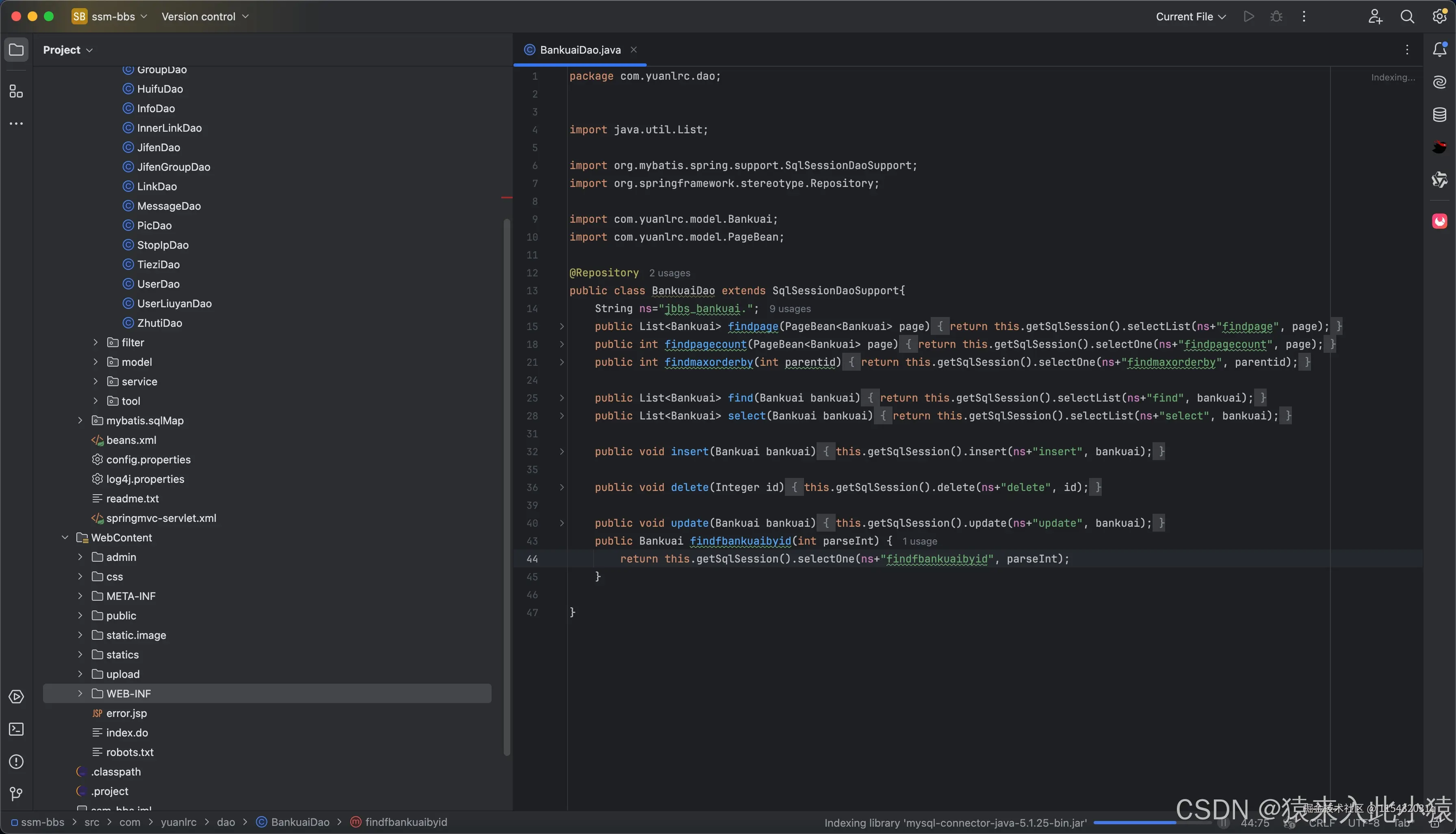The image size is (1456, 834).
Task: Click the Search Everywhere magnifier icon
Action: [x=1407, y=17]
